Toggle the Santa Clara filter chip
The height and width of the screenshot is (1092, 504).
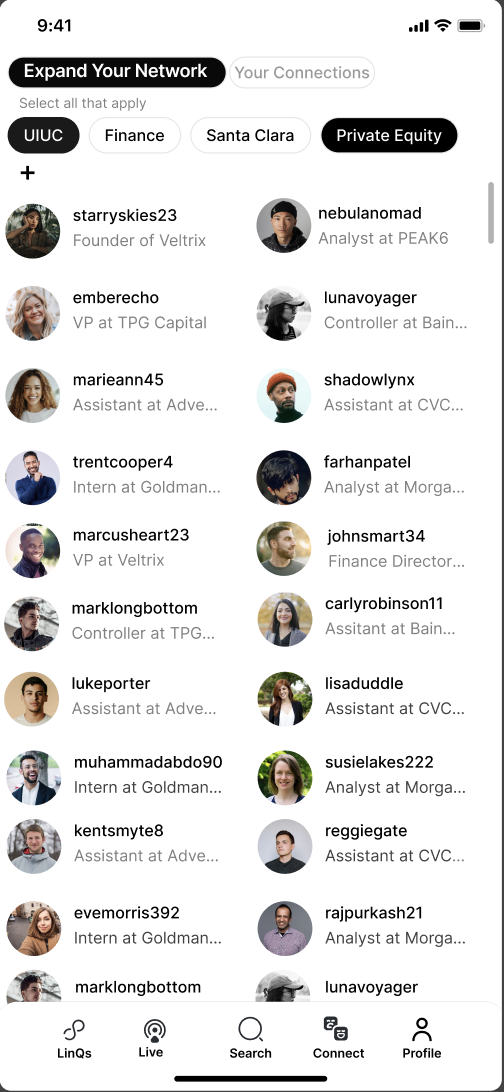[x=250, y=135]
